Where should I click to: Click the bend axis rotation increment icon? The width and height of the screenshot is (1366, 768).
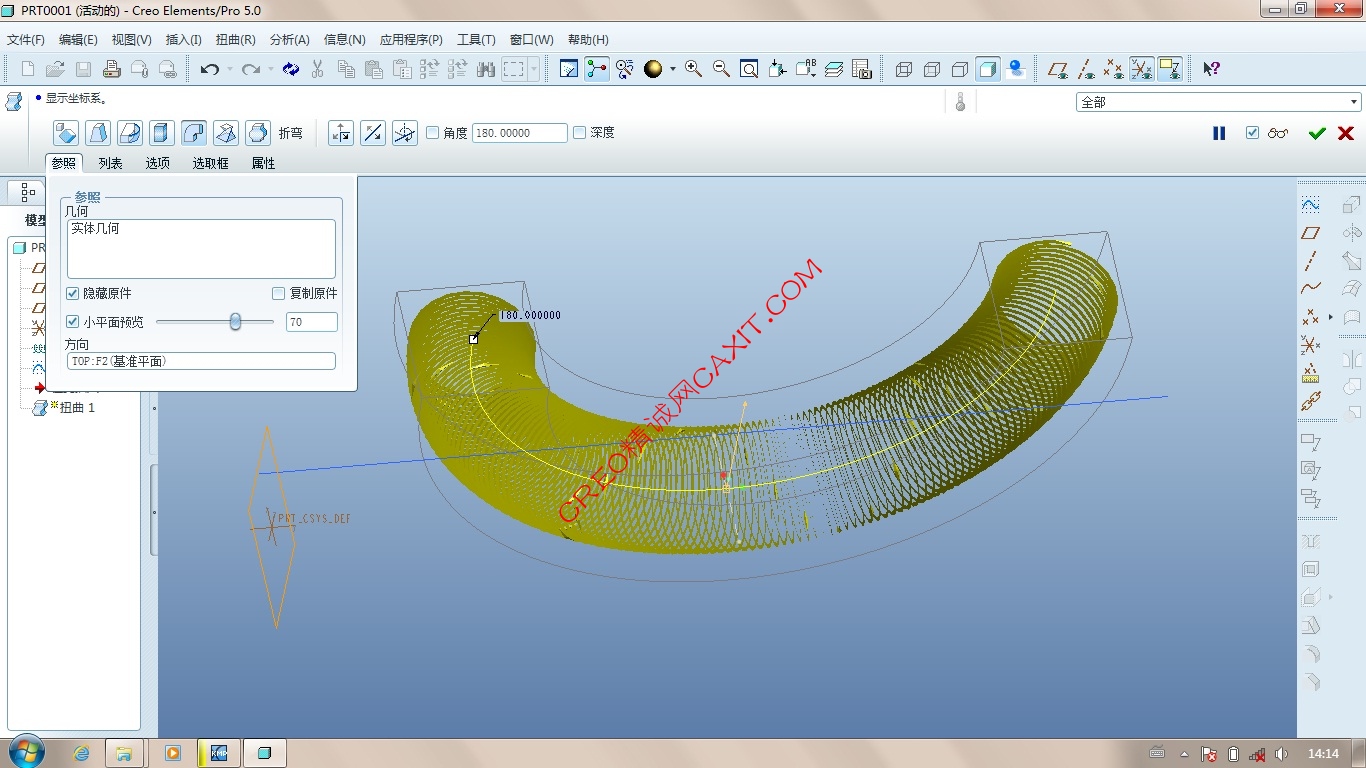click(x=405, y=132)
